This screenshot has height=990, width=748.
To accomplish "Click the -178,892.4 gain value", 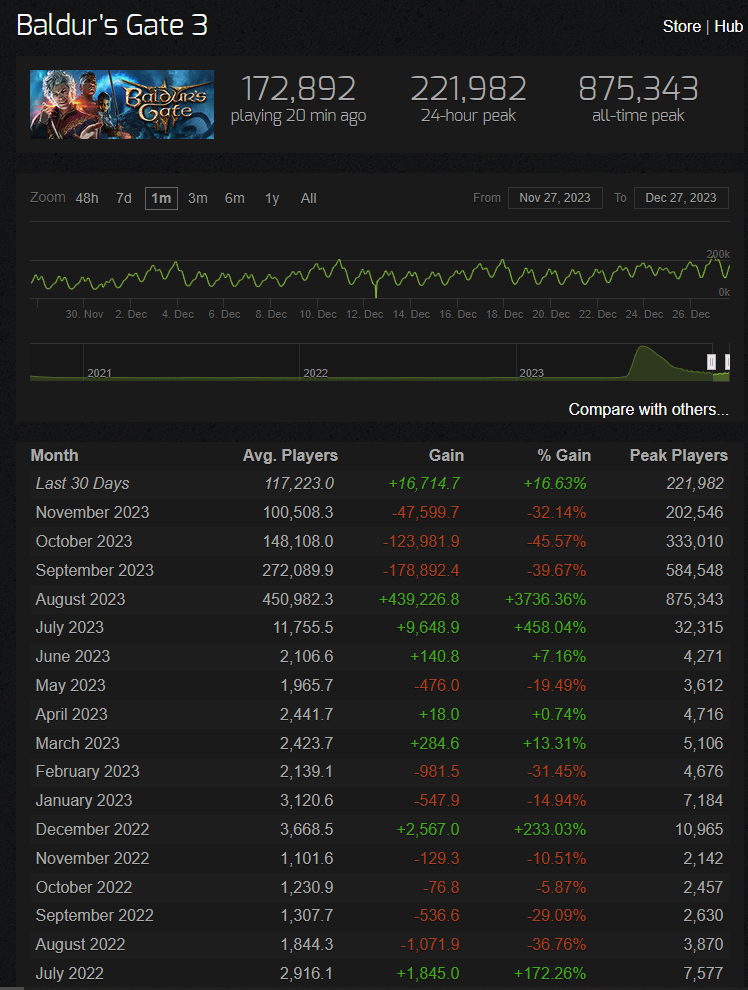I will point(421,571).
